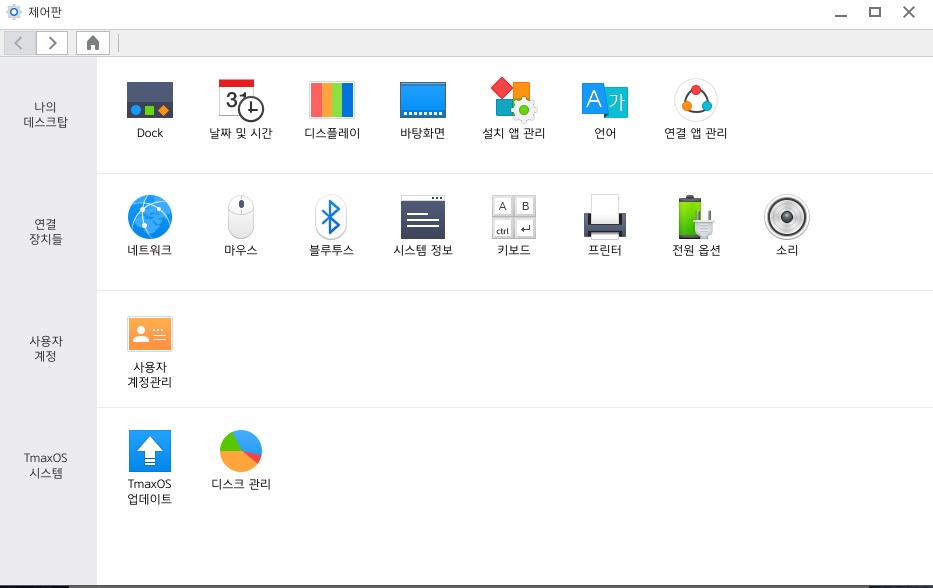933x588 pixels.
Task: Open the Dock settings icon
Action: (150, 101)
